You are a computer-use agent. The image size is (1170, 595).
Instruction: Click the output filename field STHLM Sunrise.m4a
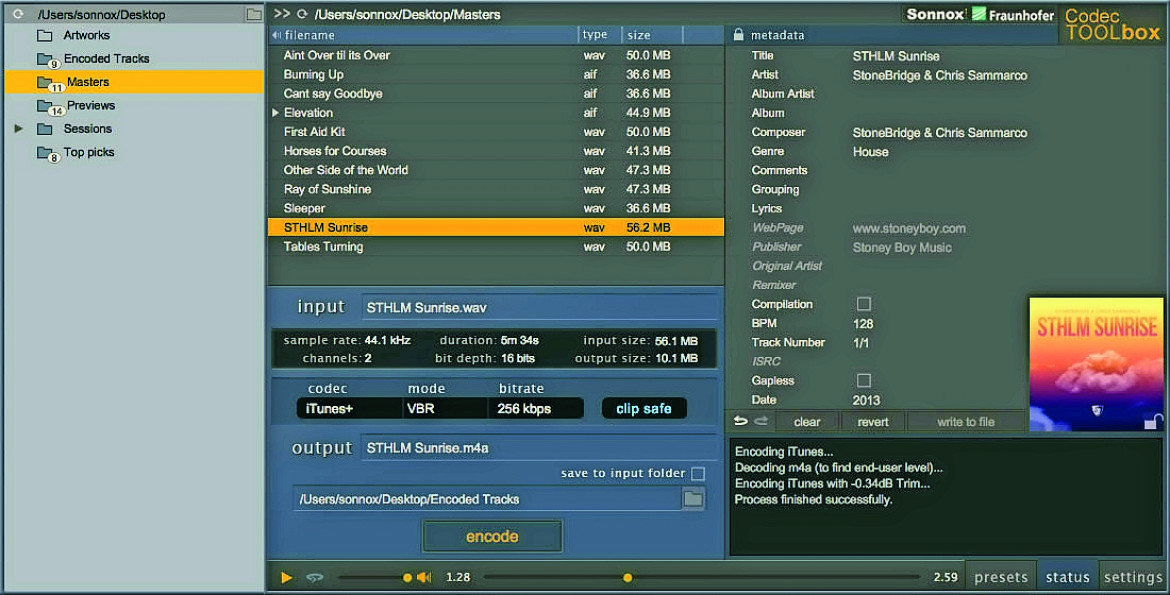(539, 448)
